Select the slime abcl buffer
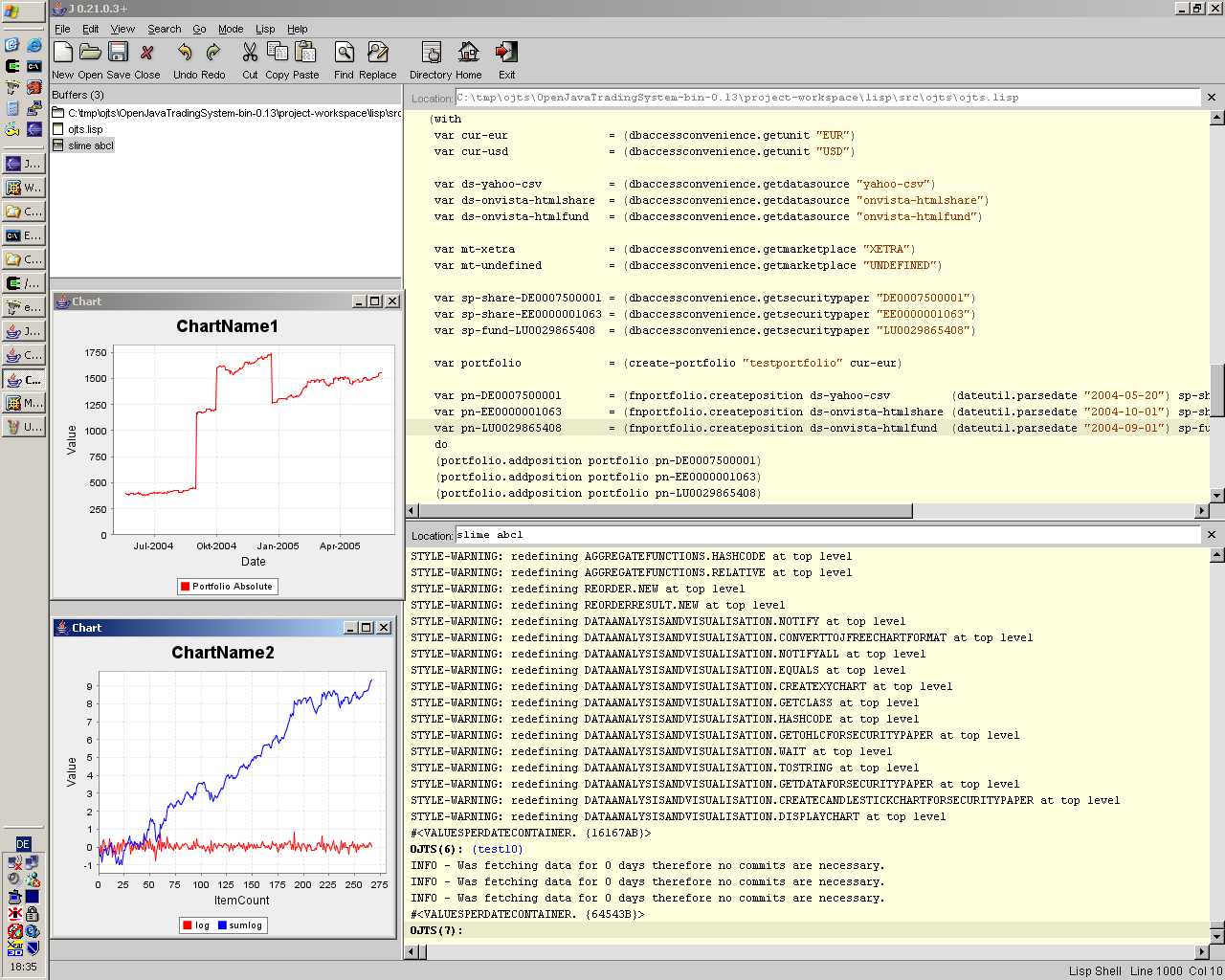The width and height of the screenshot is (1225, 980). coord(90,145)
